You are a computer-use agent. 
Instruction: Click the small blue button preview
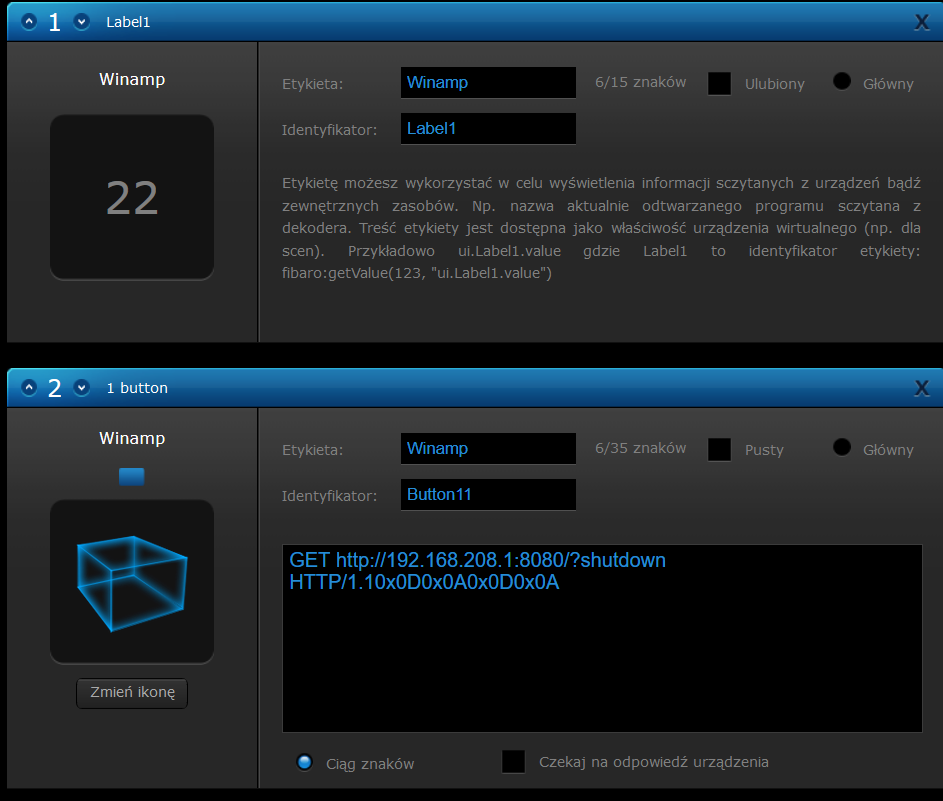click(132, 476)
